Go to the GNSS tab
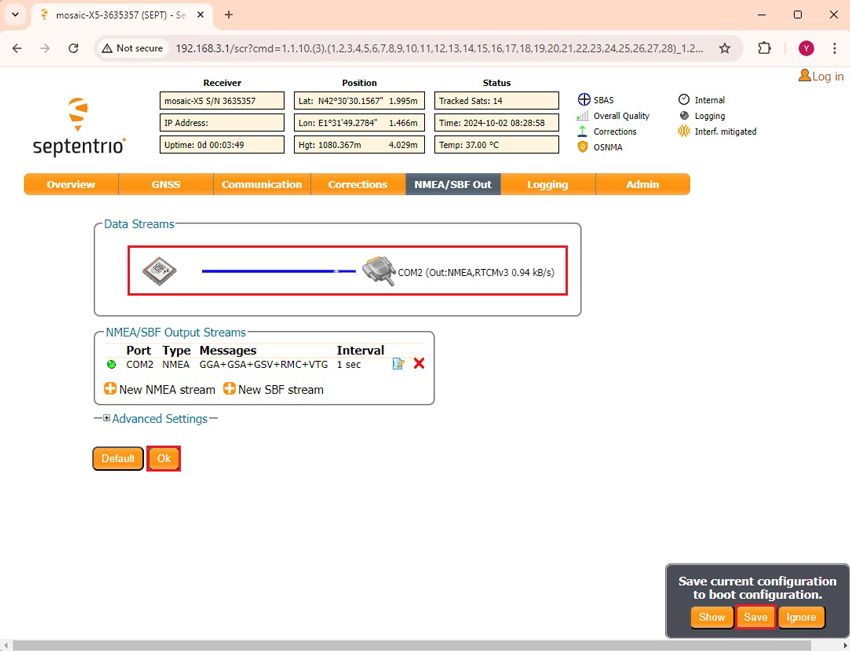 click(165, 184)
